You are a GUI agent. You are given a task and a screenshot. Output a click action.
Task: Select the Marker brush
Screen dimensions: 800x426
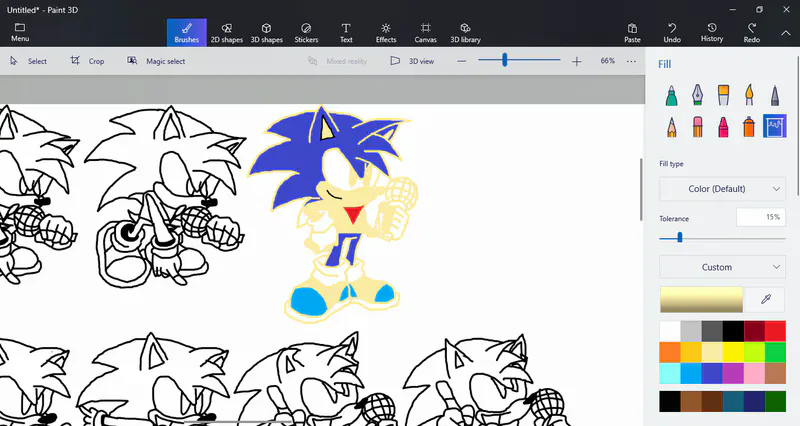[671, 95]
